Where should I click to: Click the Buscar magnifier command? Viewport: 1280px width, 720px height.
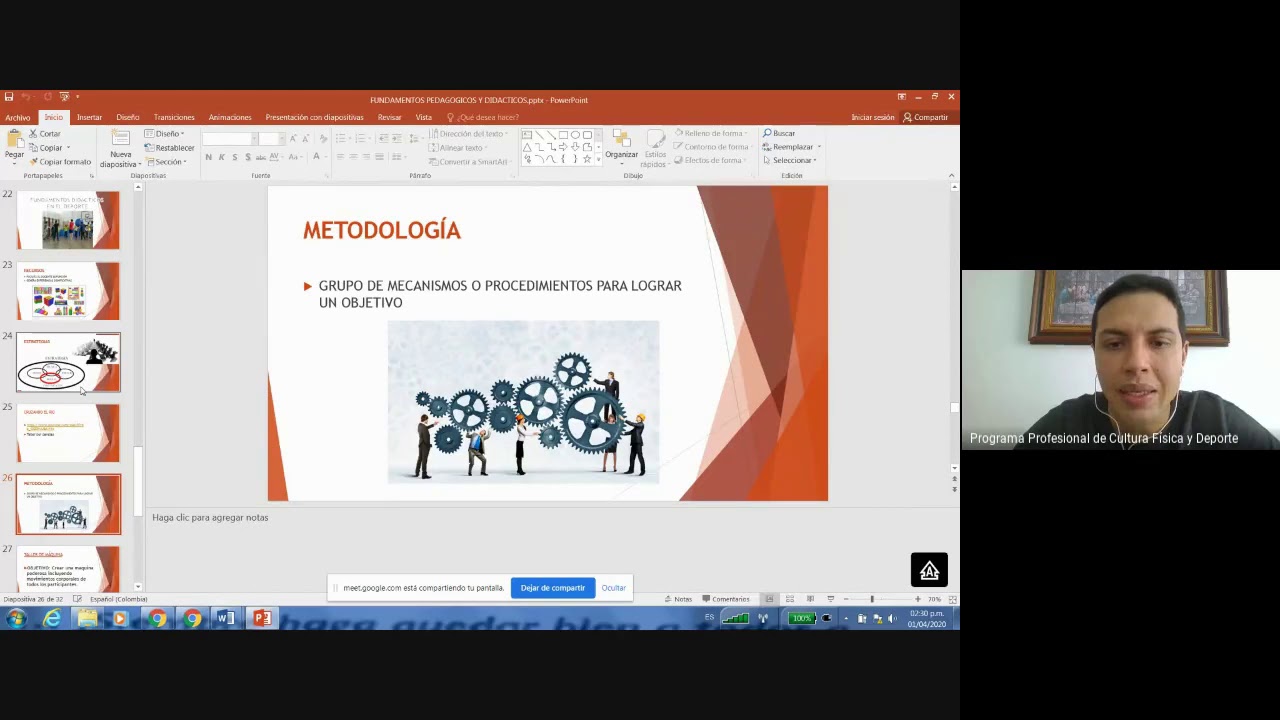[x=779, y=133]
